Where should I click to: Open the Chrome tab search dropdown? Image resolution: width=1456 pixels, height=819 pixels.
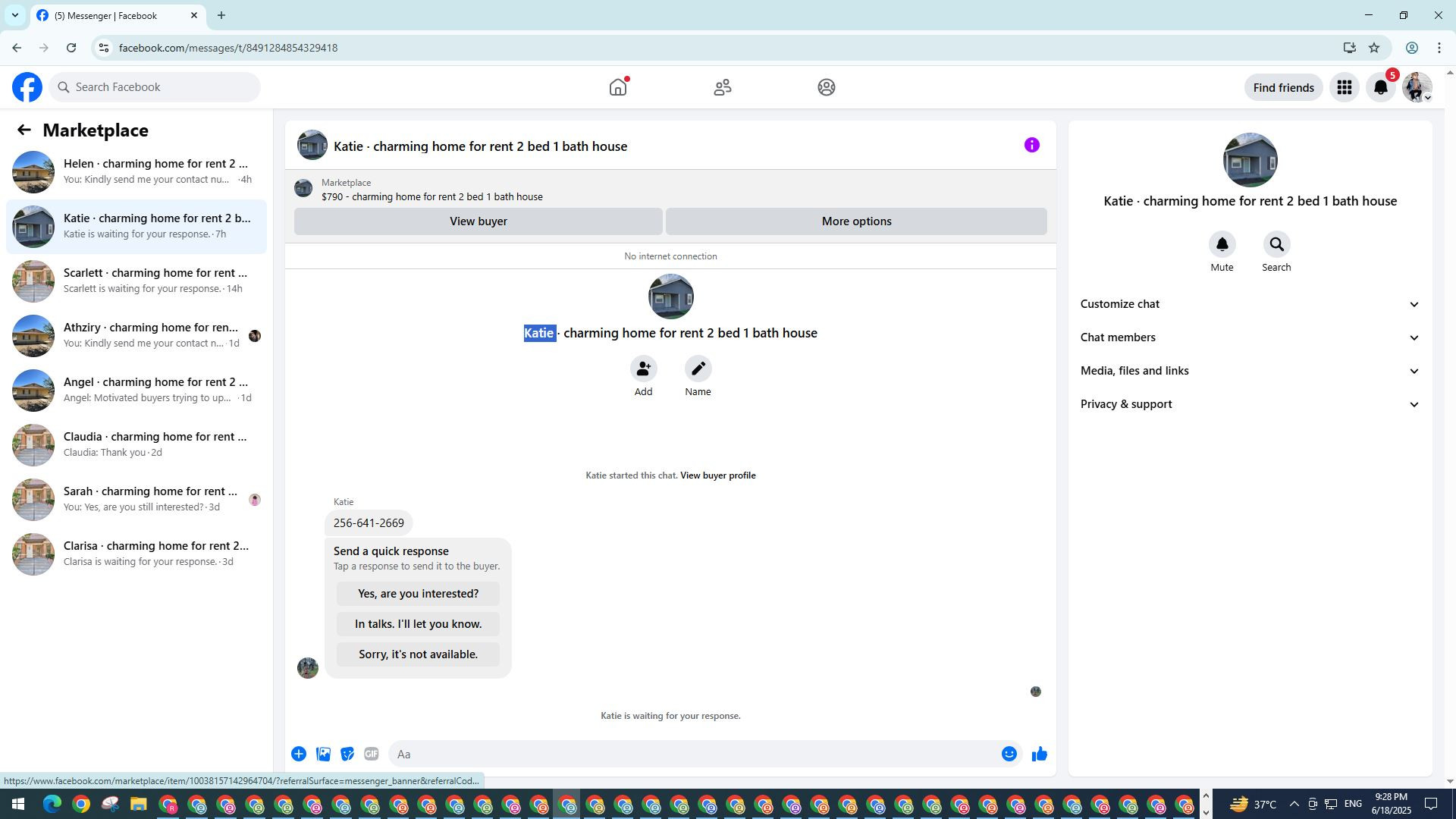pos(14,15)
